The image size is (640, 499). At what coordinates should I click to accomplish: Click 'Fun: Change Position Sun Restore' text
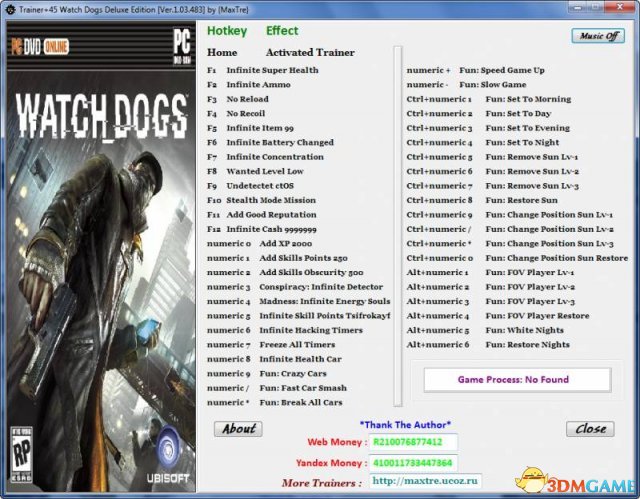[x=557, y=258]
